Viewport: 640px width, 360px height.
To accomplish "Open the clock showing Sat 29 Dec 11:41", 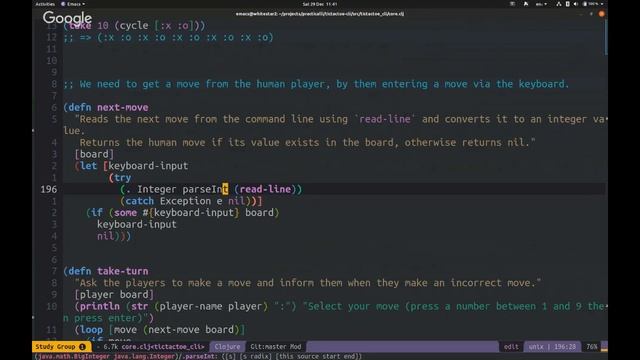I will (320, 4).
